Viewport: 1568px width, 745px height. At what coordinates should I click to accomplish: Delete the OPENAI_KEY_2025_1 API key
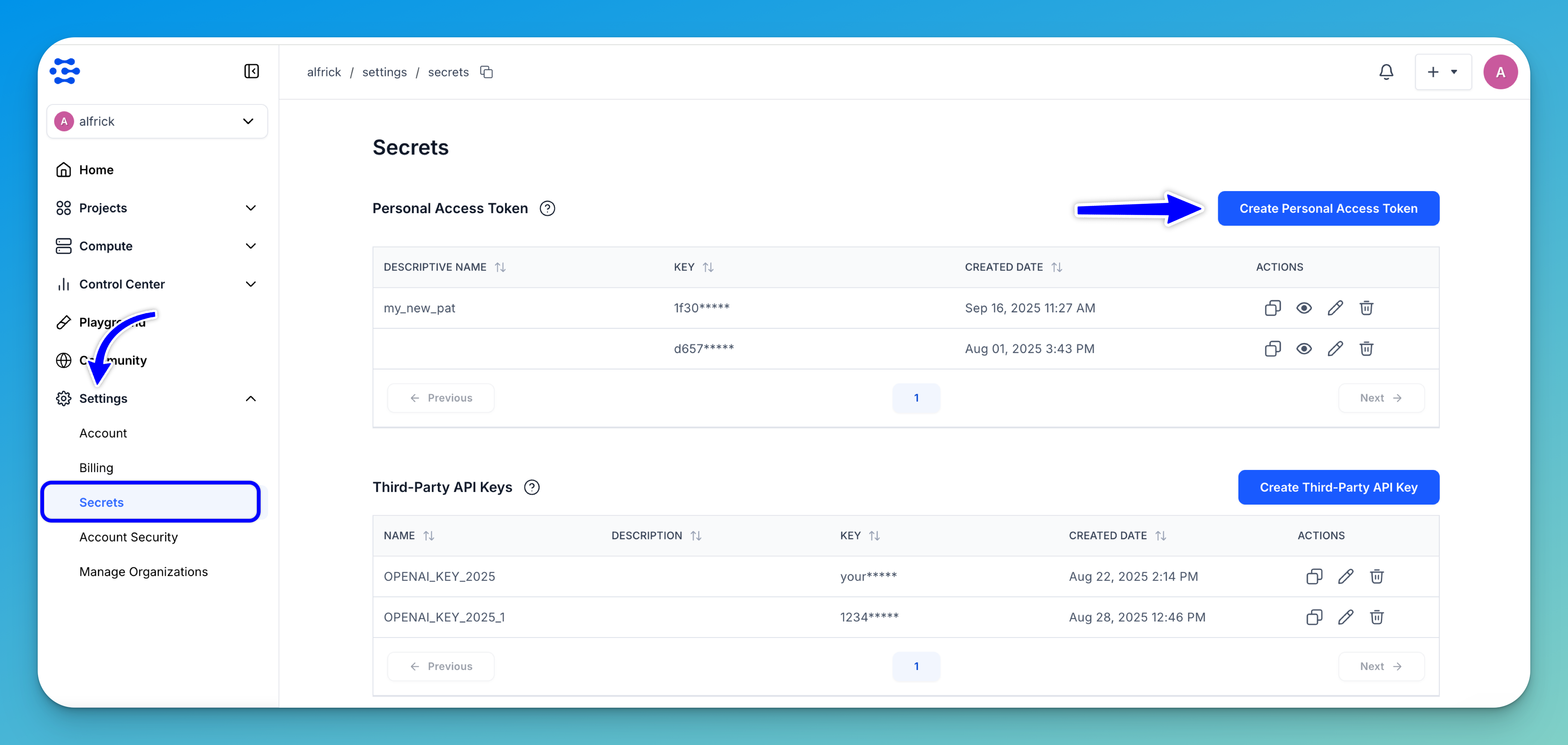click(1376, 617)
